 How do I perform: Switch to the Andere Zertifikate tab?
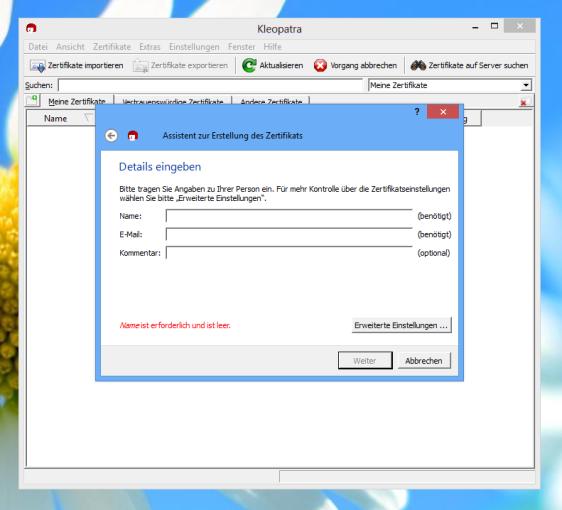click(x=271, y=101)
